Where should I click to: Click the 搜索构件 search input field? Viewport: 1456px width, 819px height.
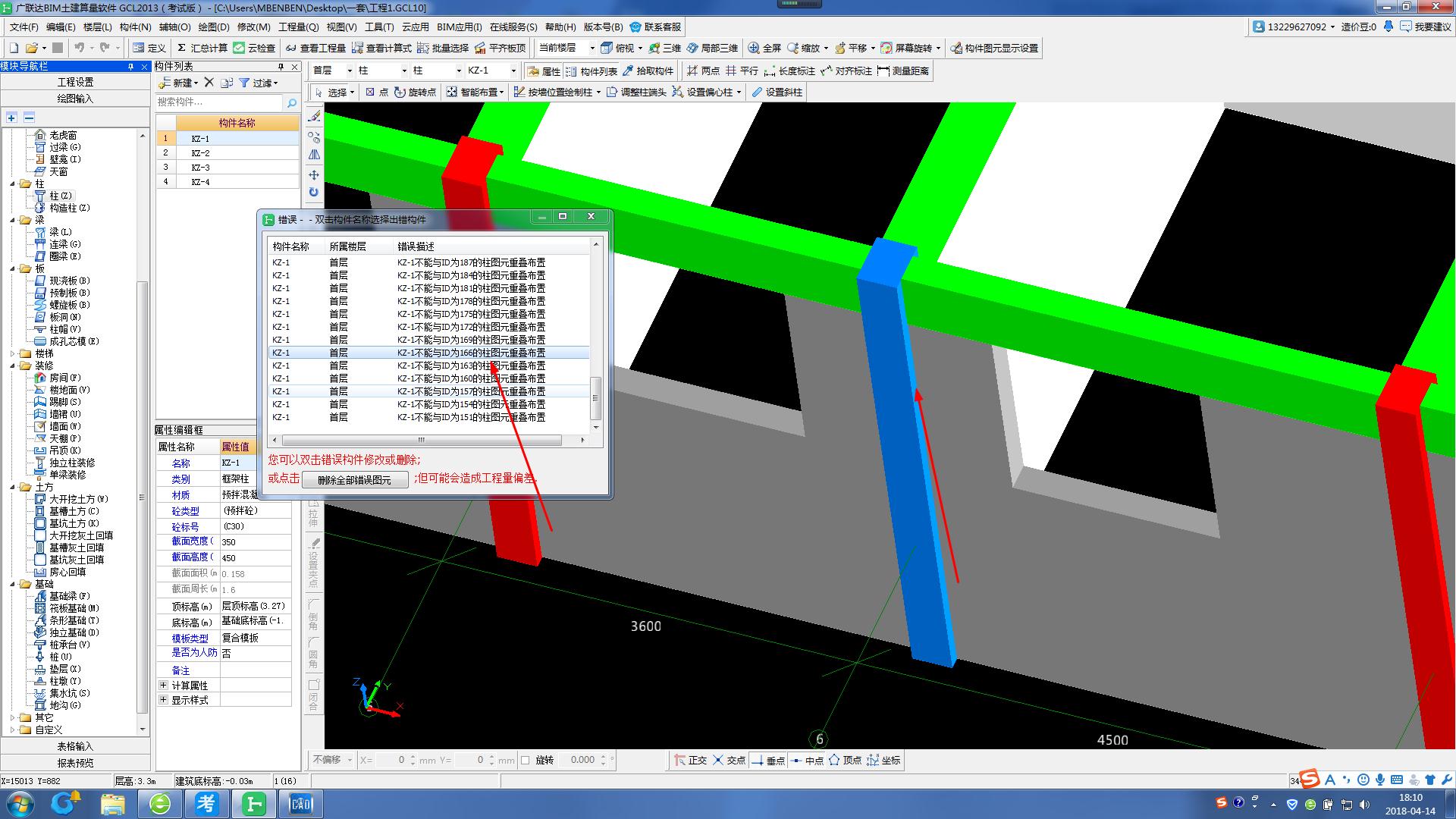click(x=218, y=102)
